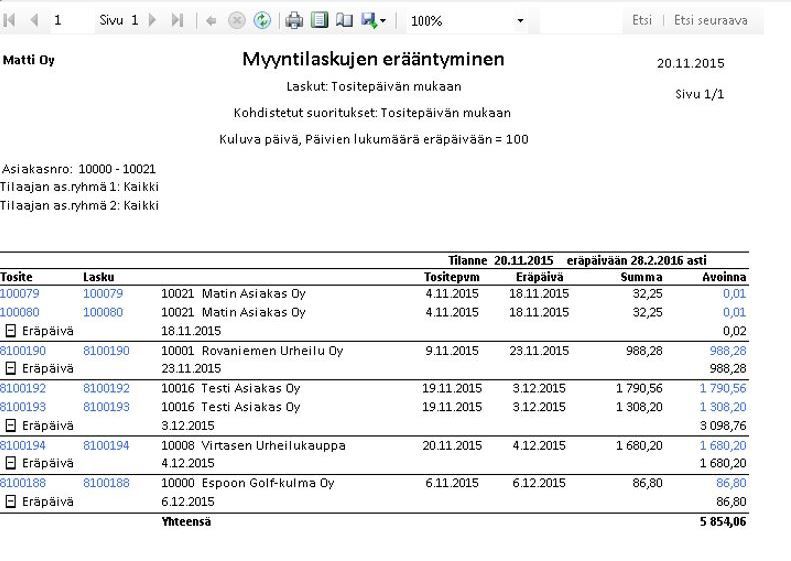The height and width of the screenshot is (561, 791).
Task: Refresh the report
Action: tap(262, 21)
